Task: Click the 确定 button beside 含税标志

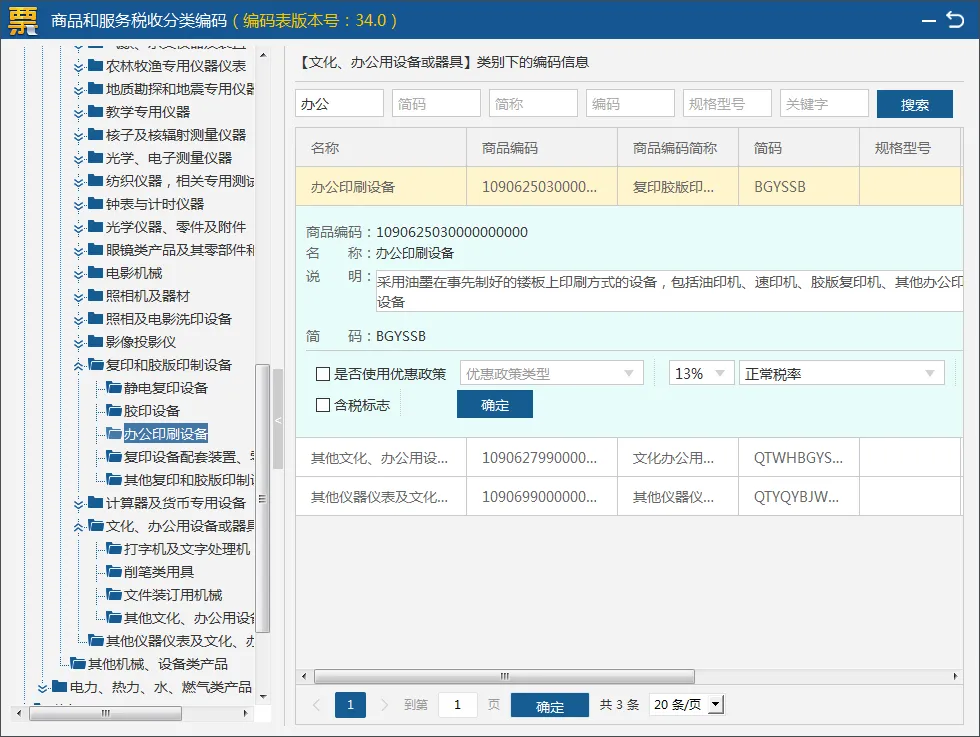Action: [x=494, y=404]
